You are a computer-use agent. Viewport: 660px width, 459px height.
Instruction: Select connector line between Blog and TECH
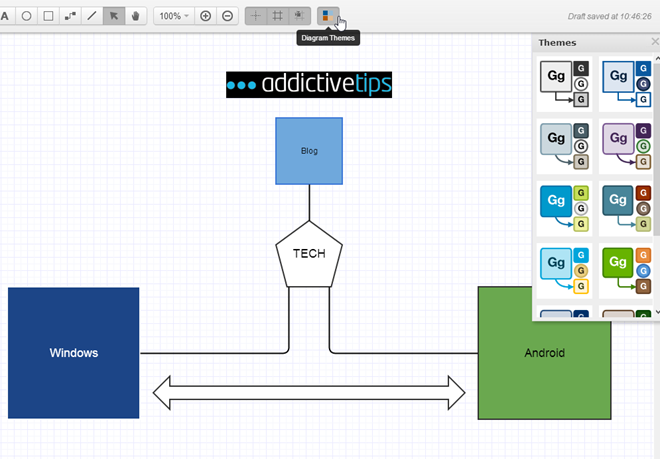309,203
